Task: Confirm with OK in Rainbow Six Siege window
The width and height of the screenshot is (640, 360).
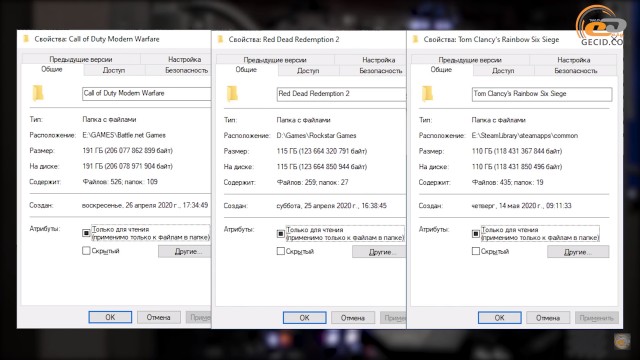Action: (500, 318)
